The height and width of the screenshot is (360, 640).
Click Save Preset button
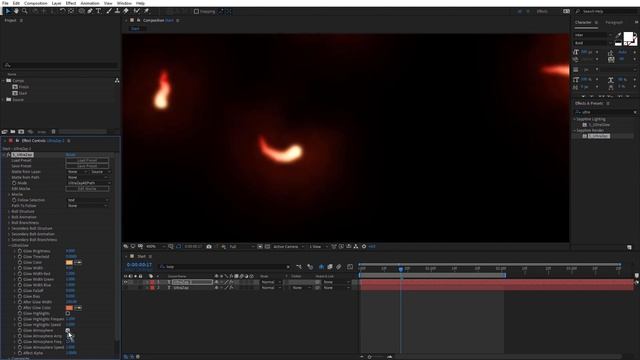(x=87, y=166)
